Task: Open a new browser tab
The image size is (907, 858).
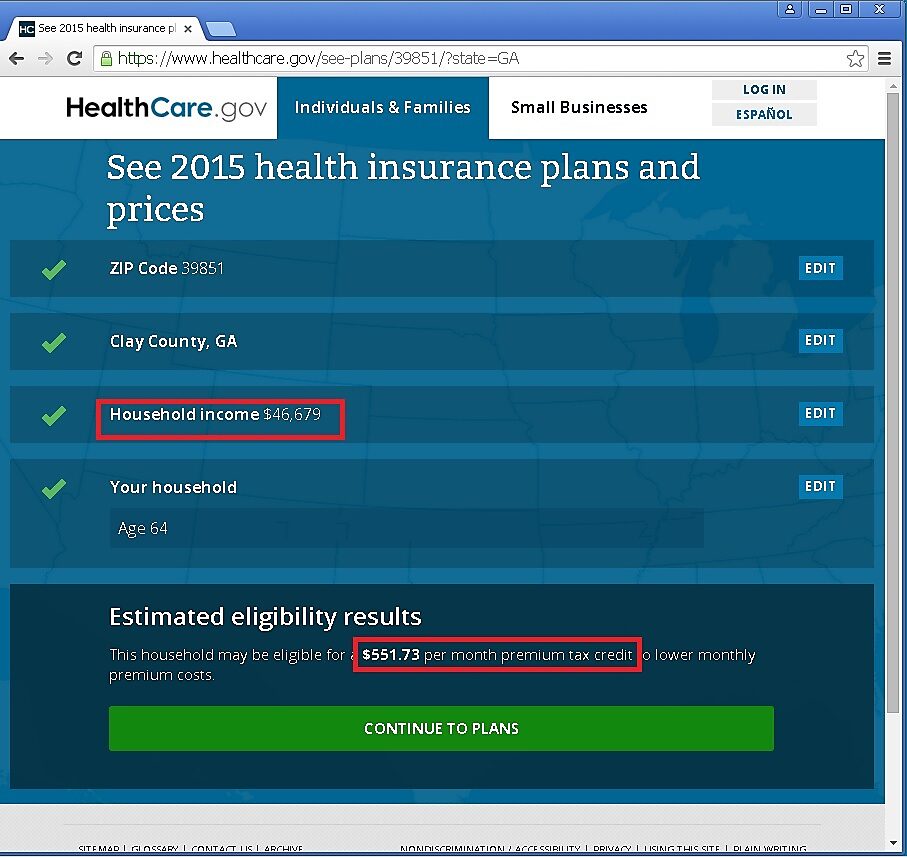Action: (220, 29)
